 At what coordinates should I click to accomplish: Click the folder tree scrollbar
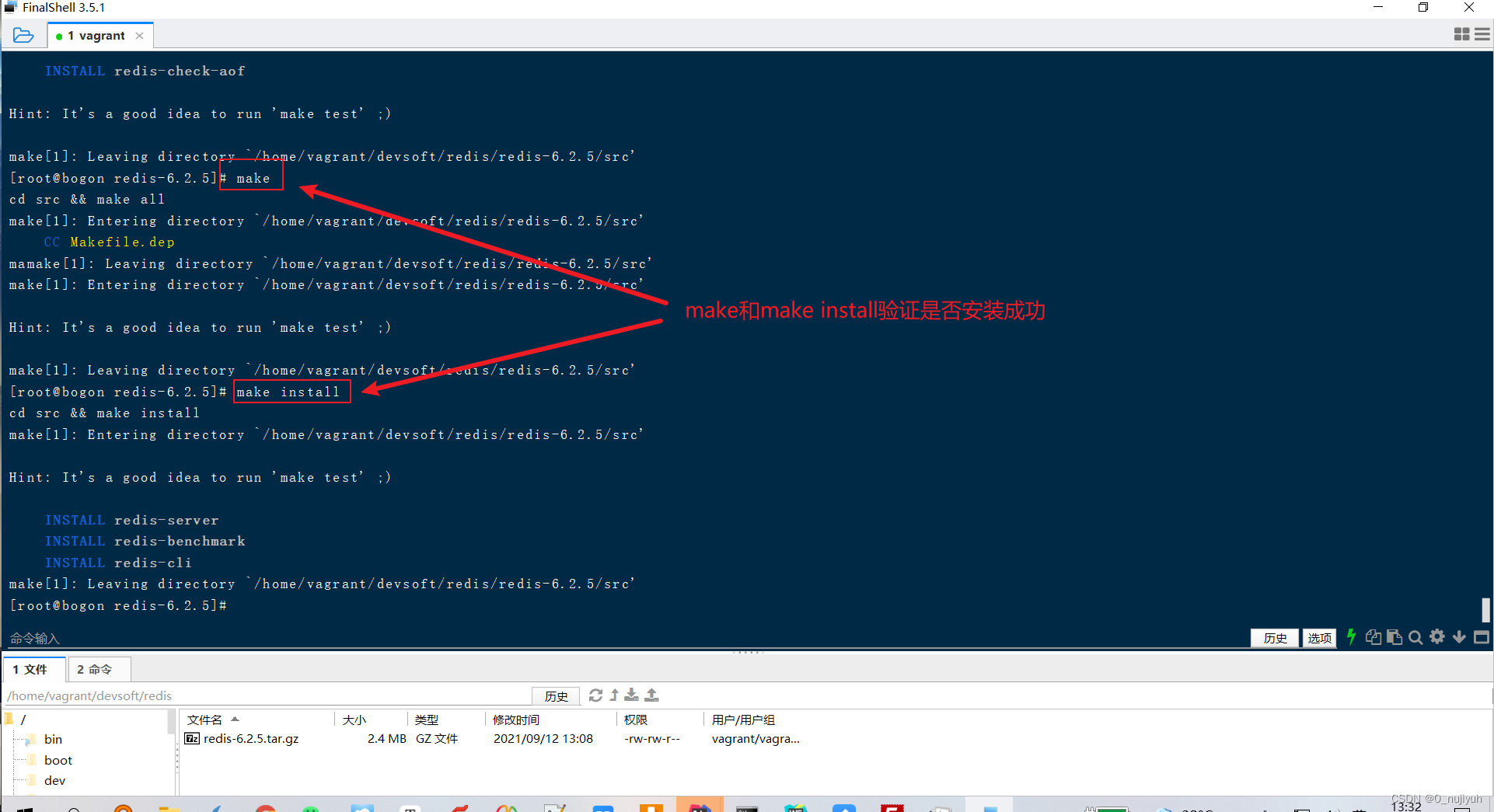coord(171,723)
